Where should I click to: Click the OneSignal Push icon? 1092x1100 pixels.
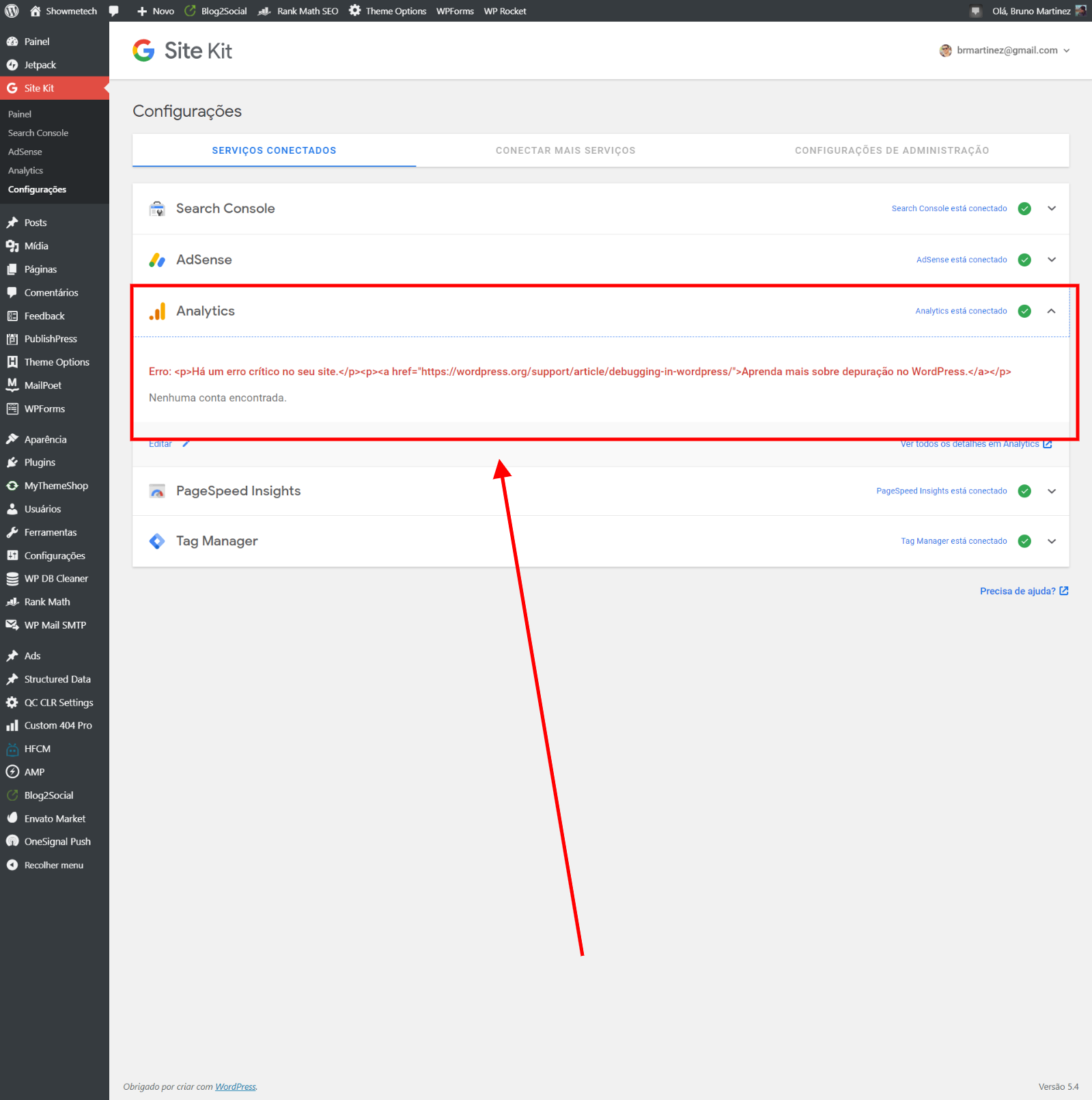[12, 842]
